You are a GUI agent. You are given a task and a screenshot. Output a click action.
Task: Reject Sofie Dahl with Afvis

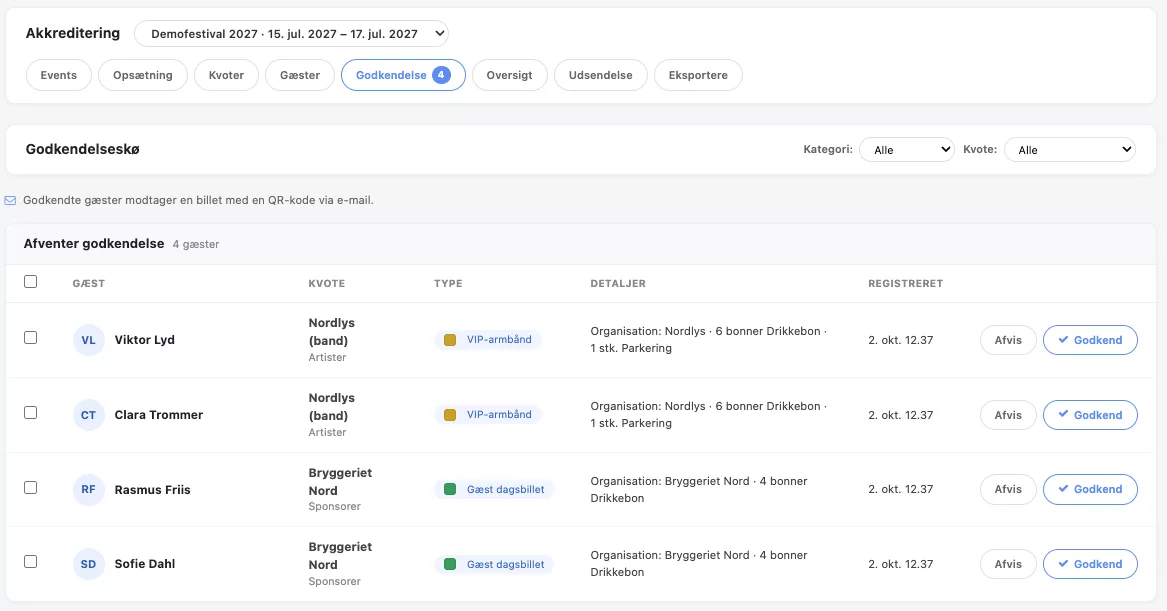[1008, 564]
